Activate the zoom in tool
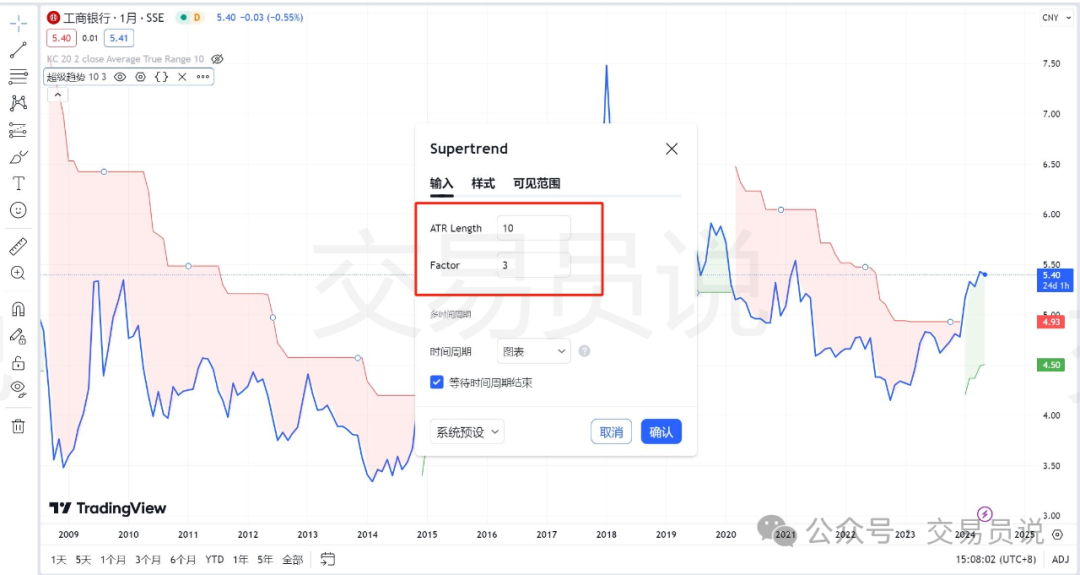The width and height of the screenshot is (1080, 575). click(19, 273)
